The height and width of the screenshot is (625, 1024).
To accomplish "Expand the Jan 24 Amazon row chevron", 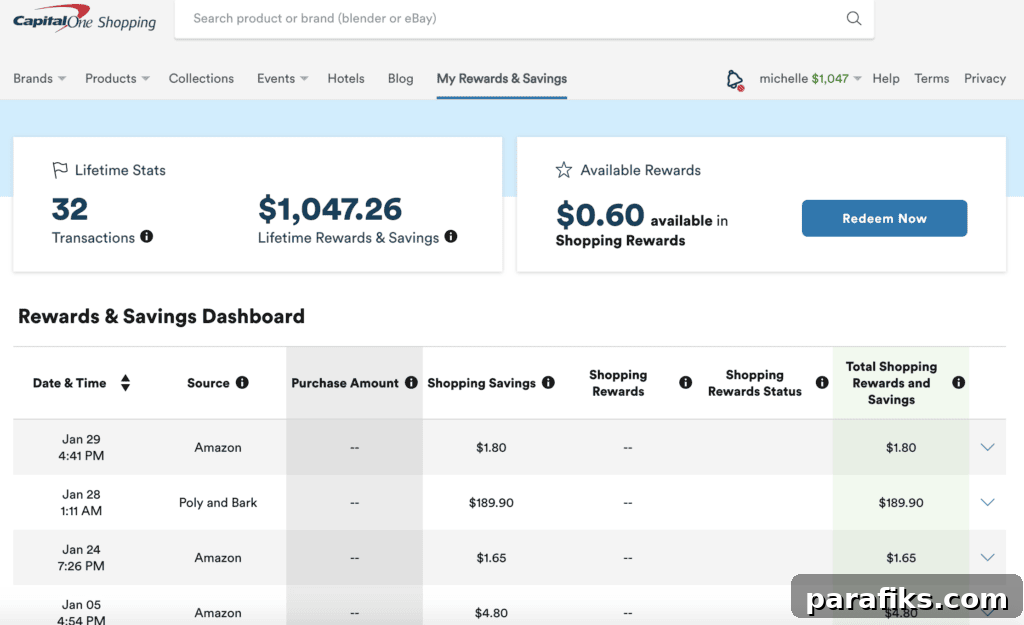I will point(987,557).
